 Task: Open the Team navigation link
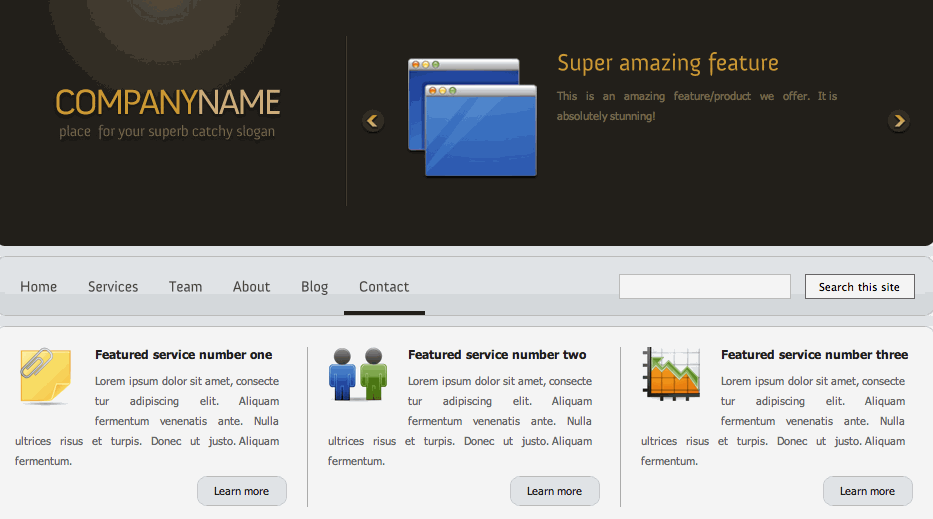coord(186,287)
